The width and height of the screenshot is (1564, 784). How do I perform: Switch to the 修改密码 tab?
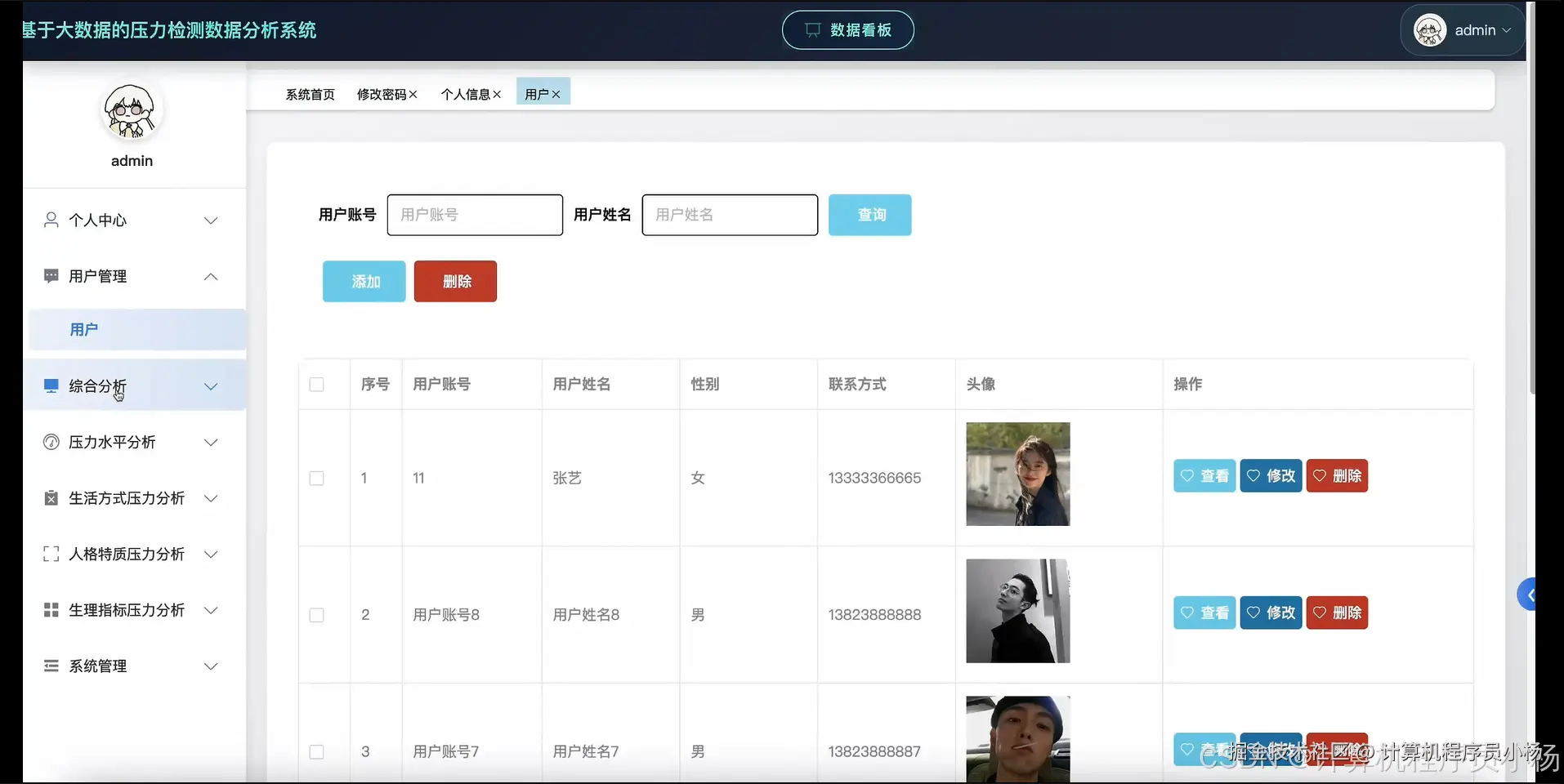point(382,95)
